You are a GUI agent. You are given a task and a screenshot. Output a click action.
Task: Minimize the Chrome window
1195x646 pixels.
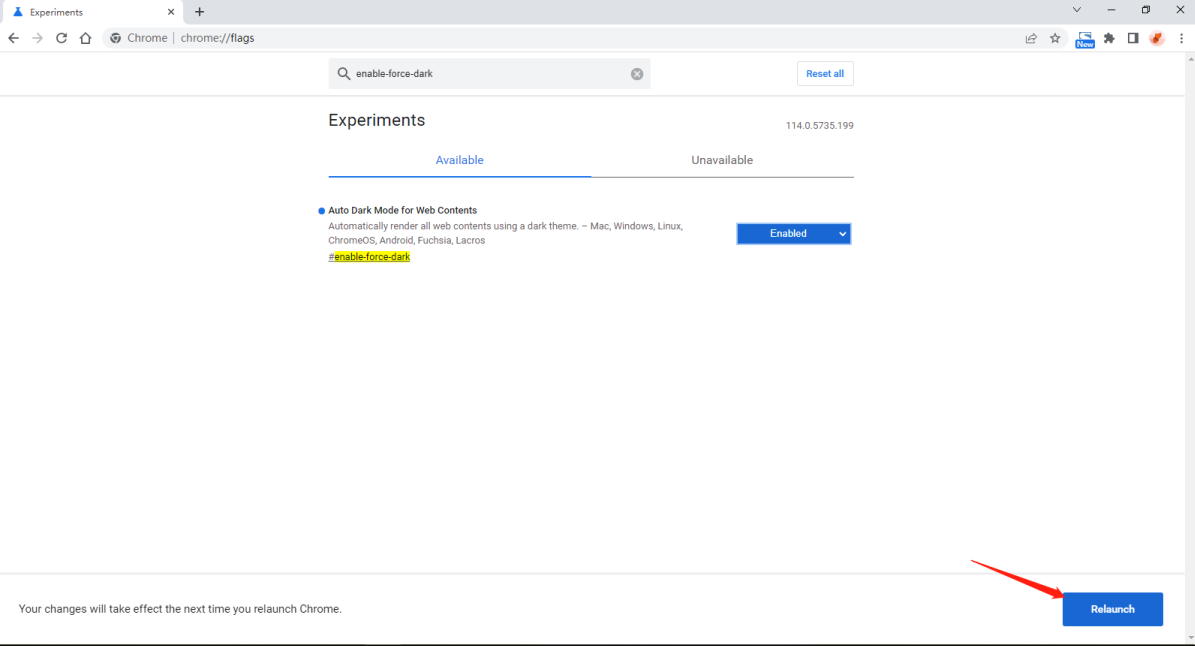pos(1111,10)
